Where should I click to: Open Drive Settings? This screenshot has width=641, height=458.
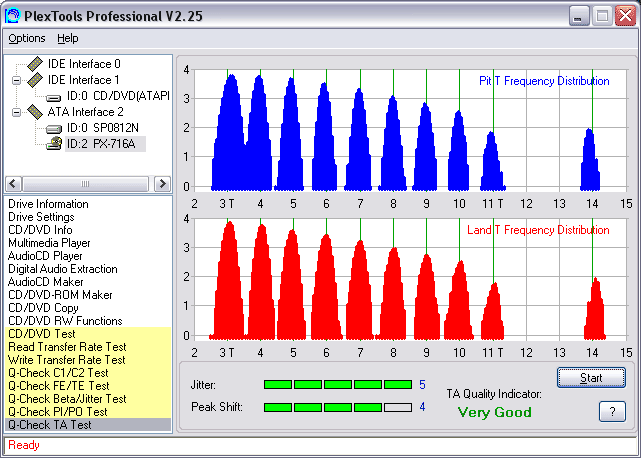pos(41,217)
